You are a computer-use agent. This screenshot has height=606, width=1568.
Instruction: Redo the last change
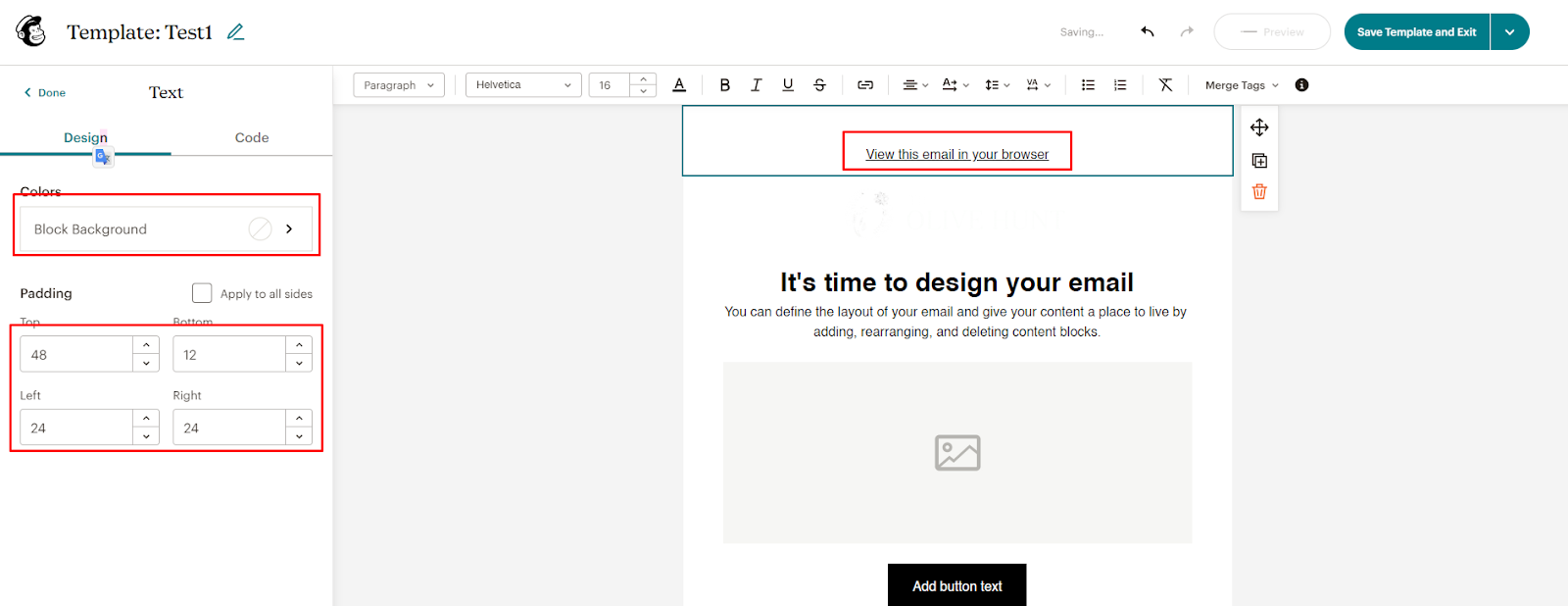1187,31
